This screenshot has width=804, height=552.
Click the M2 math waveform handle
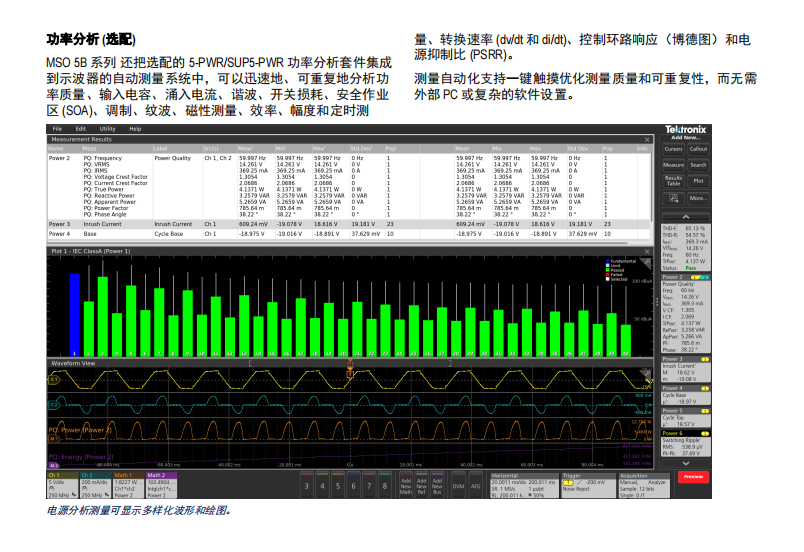54,465
